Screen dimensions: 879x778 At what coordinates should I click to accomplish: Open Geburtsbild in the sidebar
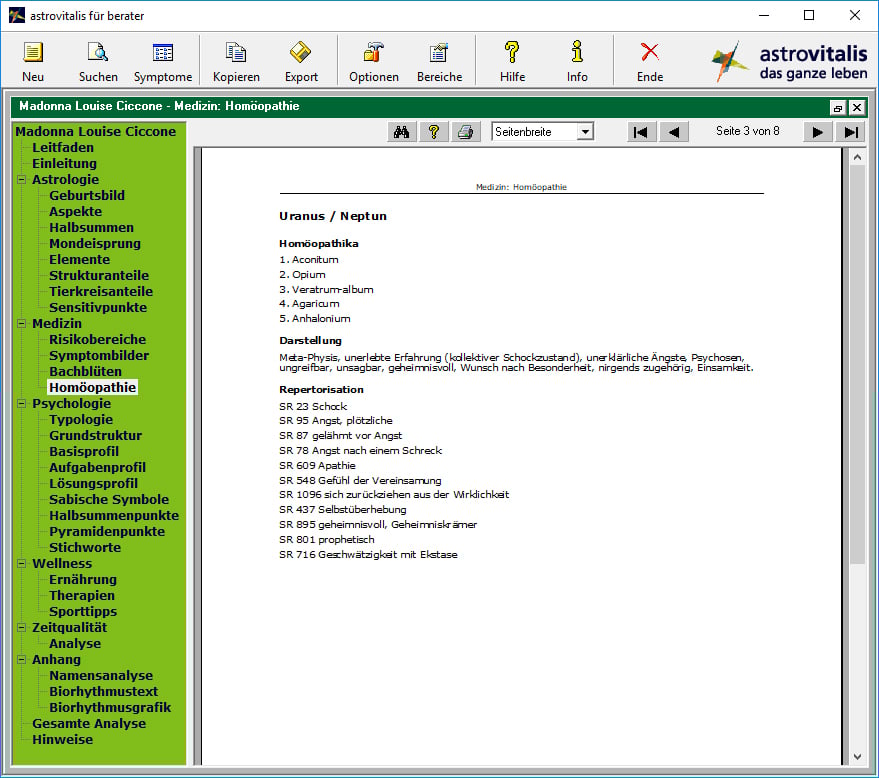pyautogui.click(x=87, y=195)
